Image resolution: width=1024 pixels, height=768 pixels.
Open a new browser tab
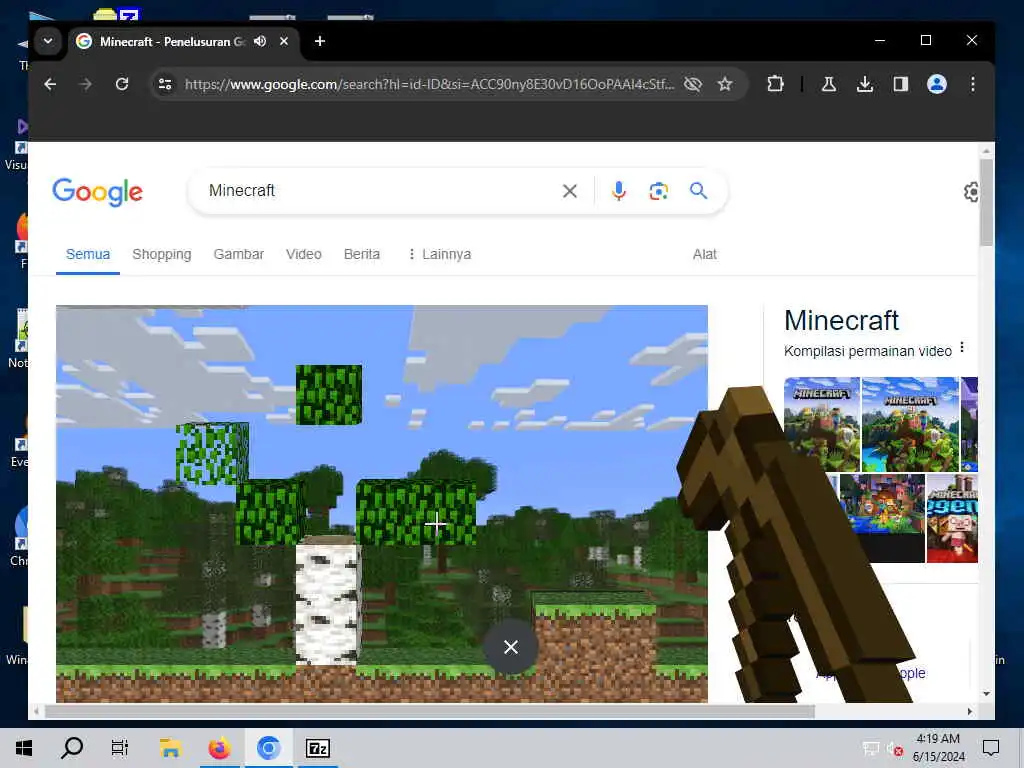[x=319, y=41]
